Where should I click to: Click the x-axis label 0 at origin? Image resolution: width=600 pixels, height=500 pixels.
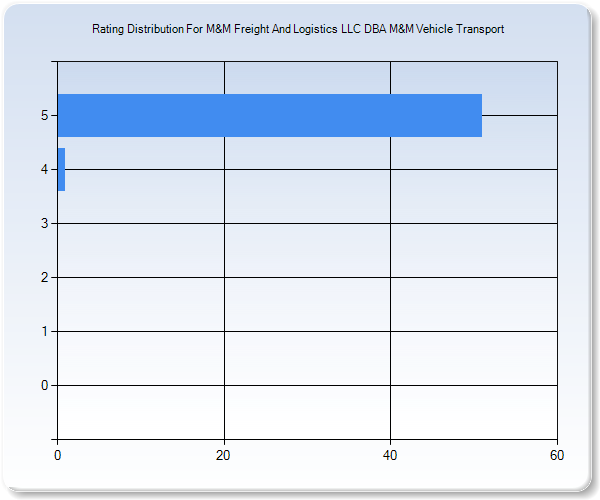(x=57, y=455)
